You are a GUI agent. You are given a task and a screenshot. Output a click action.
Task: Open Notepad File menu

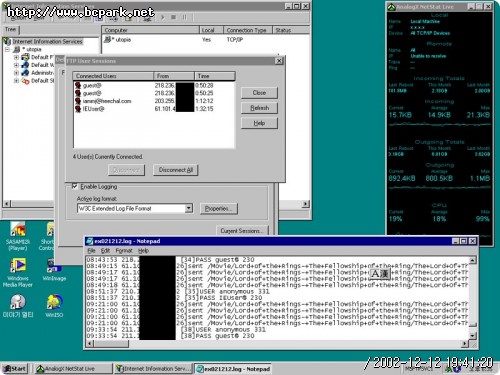click(91, 251)
